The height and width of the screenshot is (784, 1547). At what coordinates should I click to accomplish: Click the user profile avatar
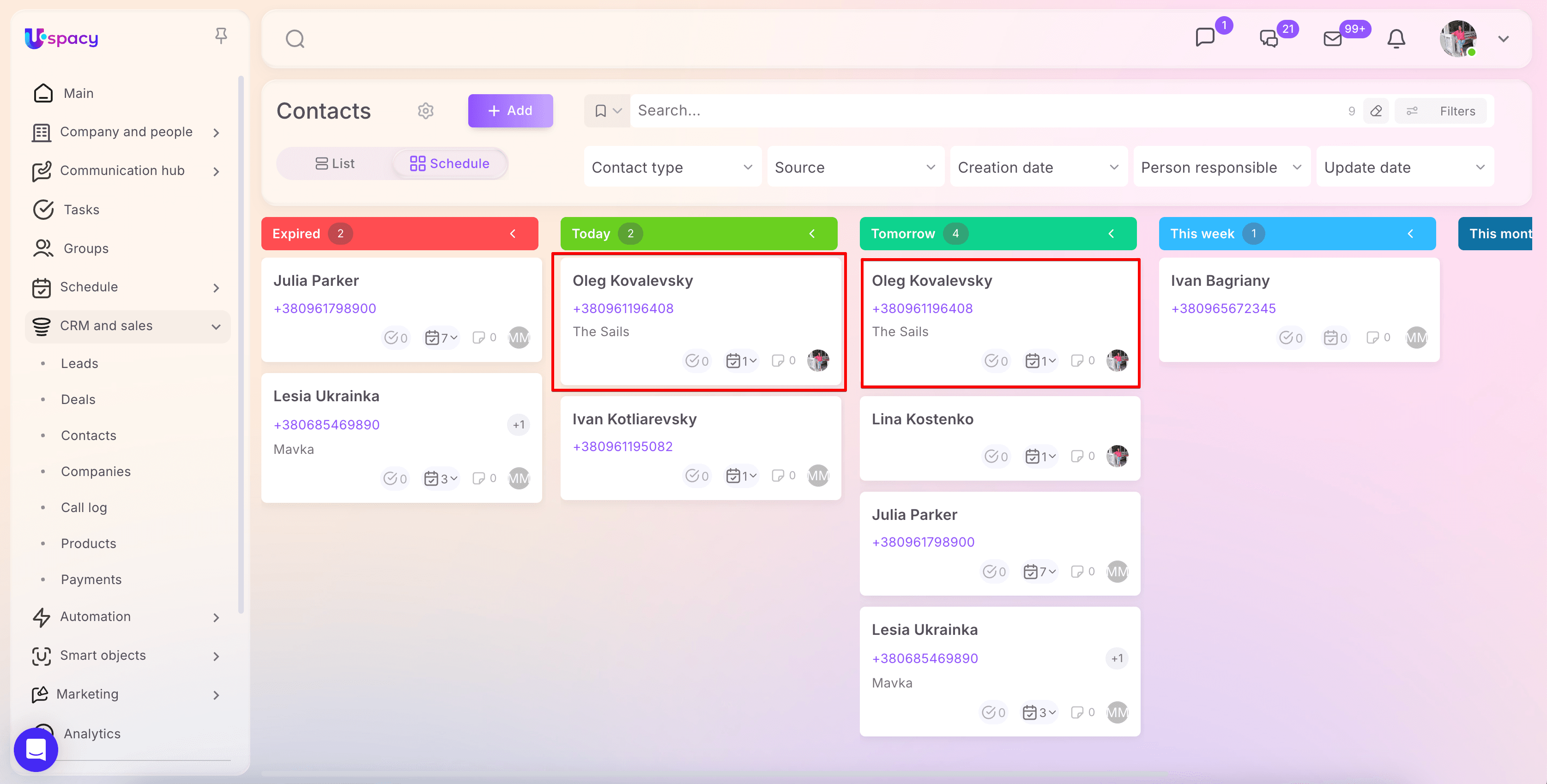[x=1459, y=38]
